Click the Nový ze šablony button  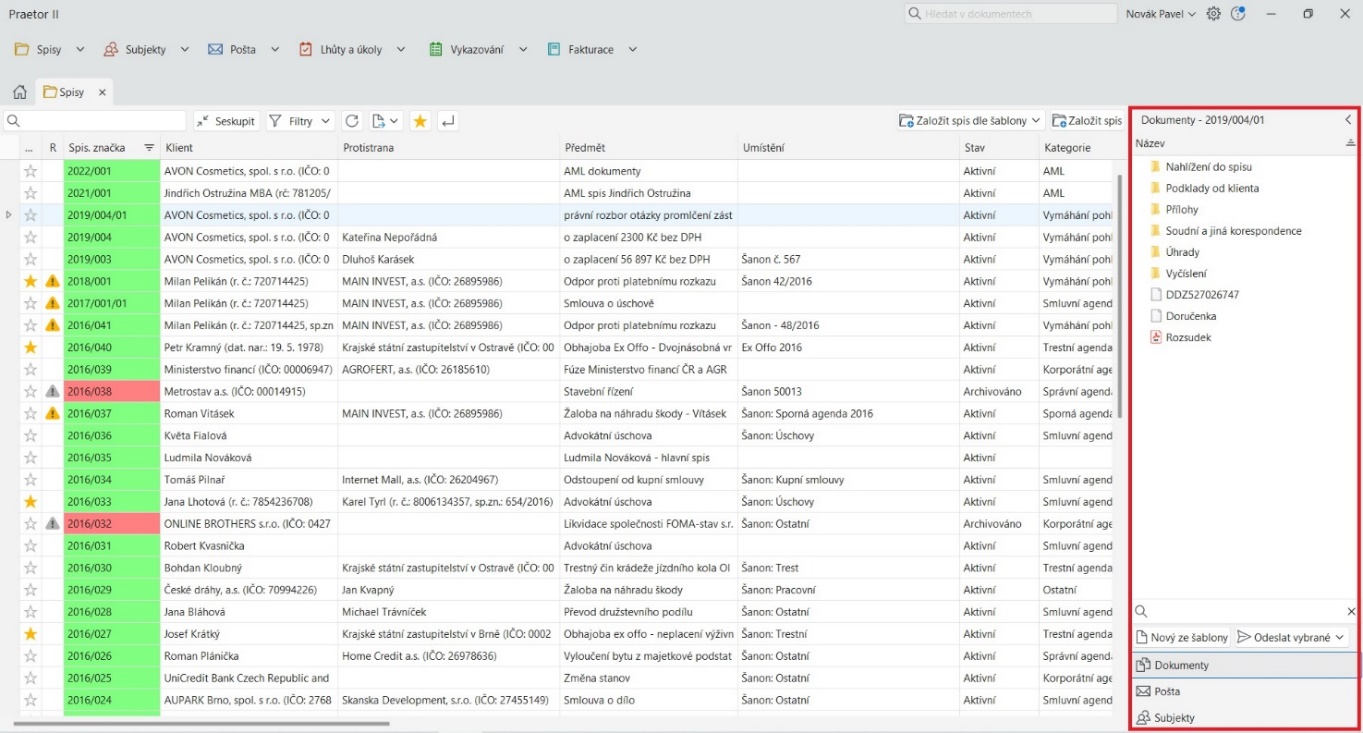click(1182, 637)
